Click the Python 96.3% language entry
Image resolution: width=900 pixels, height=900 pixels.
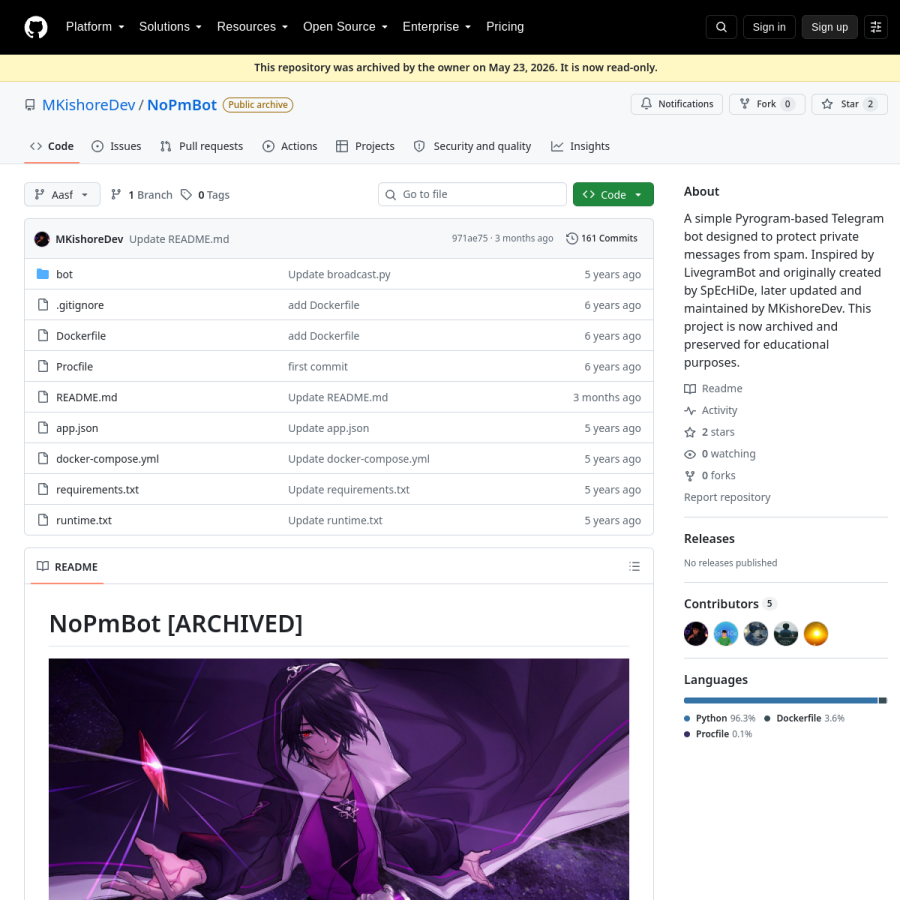coord(720,718)
